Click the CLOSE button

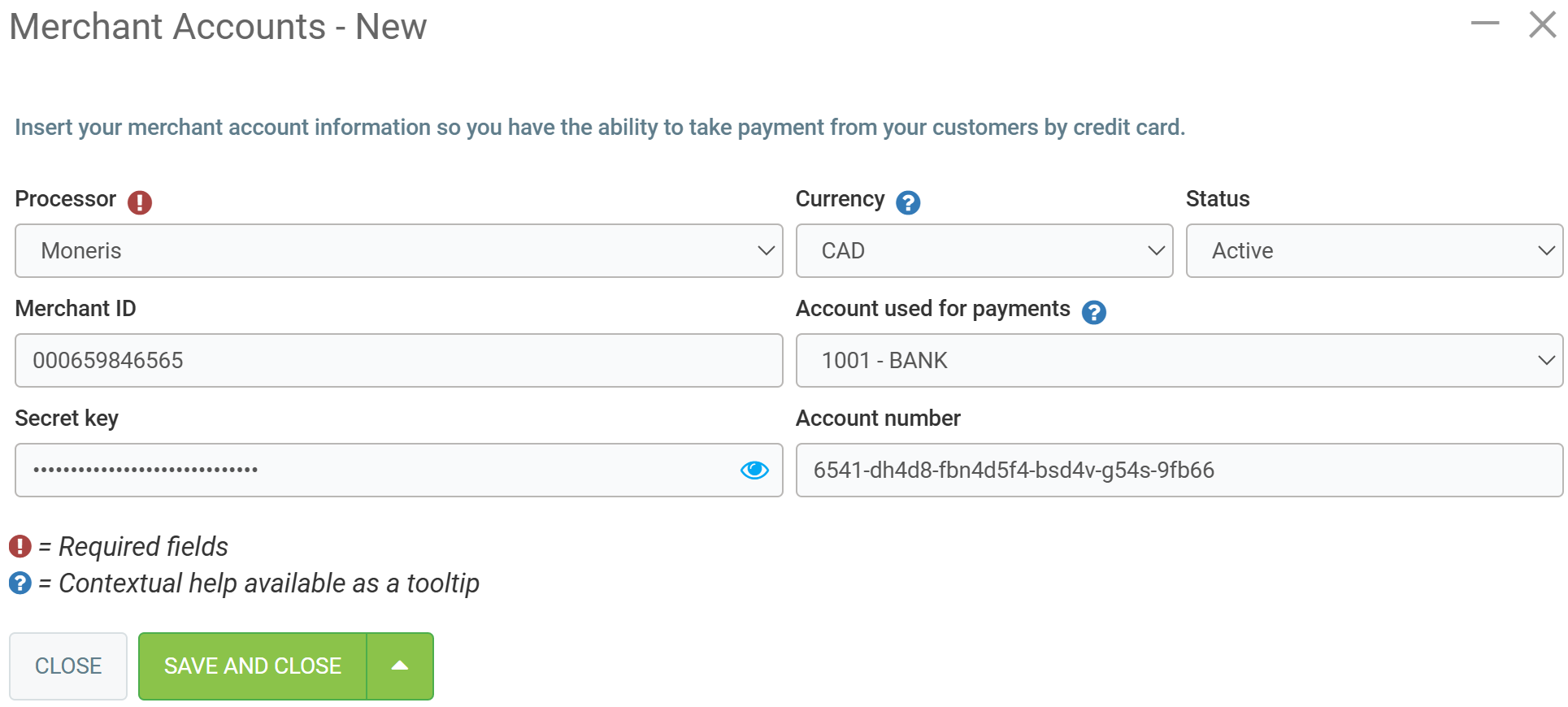[x=68, y=666]
